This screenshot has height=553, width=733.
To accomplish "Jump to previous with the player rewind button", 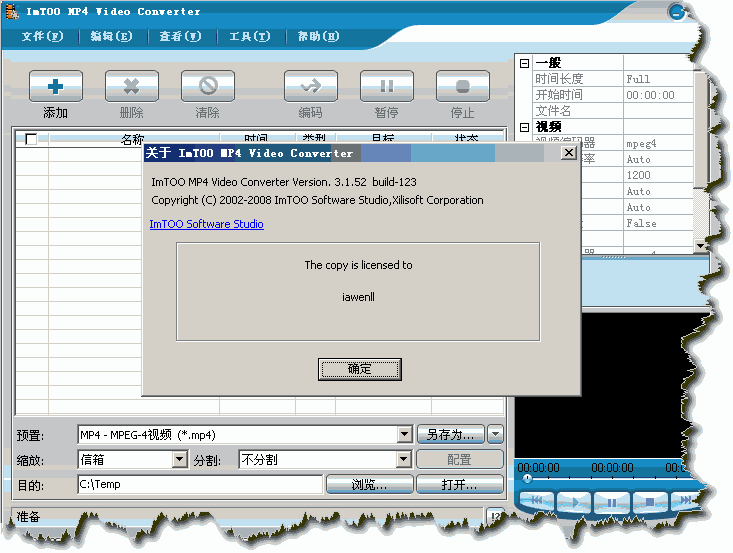I will point(536,501).
